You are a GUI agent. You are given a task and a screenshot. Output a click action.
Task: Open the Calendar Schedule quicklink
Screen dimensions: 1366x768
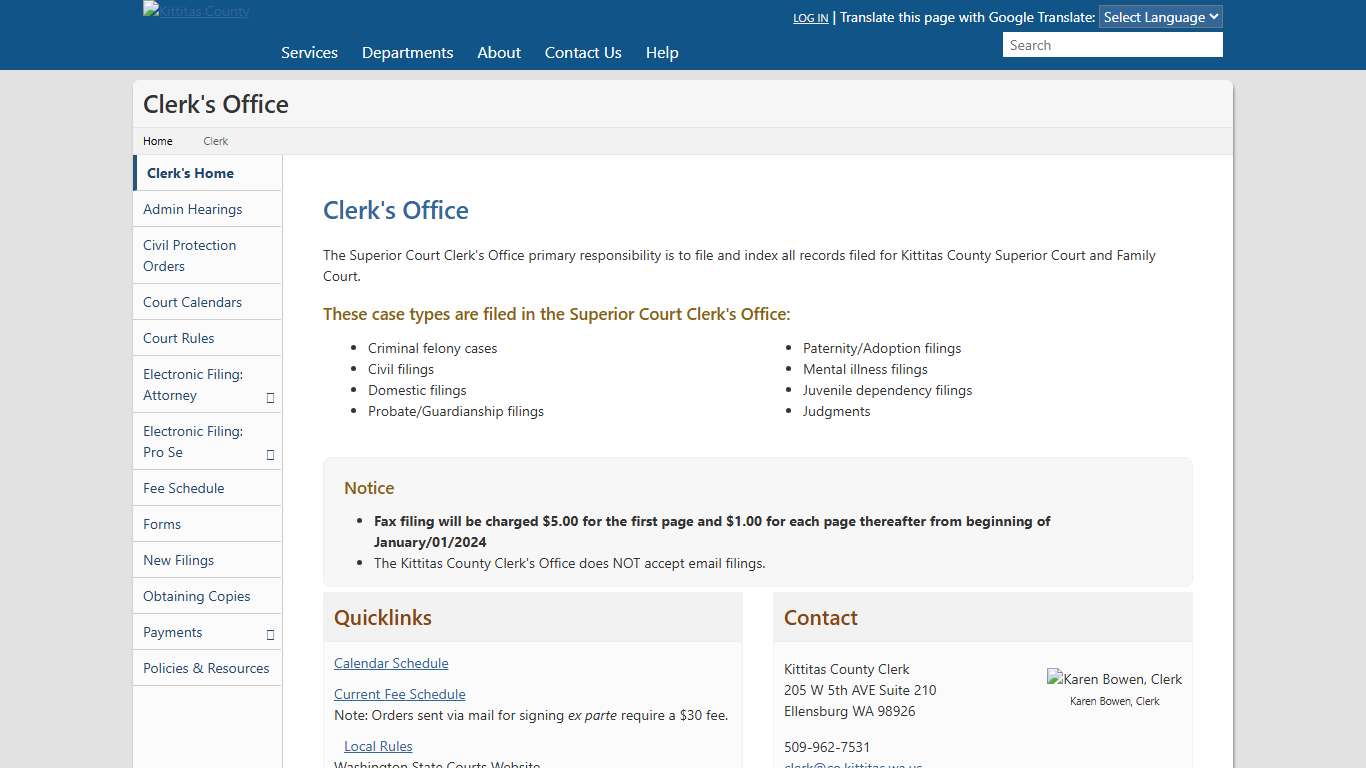(390, 663)
